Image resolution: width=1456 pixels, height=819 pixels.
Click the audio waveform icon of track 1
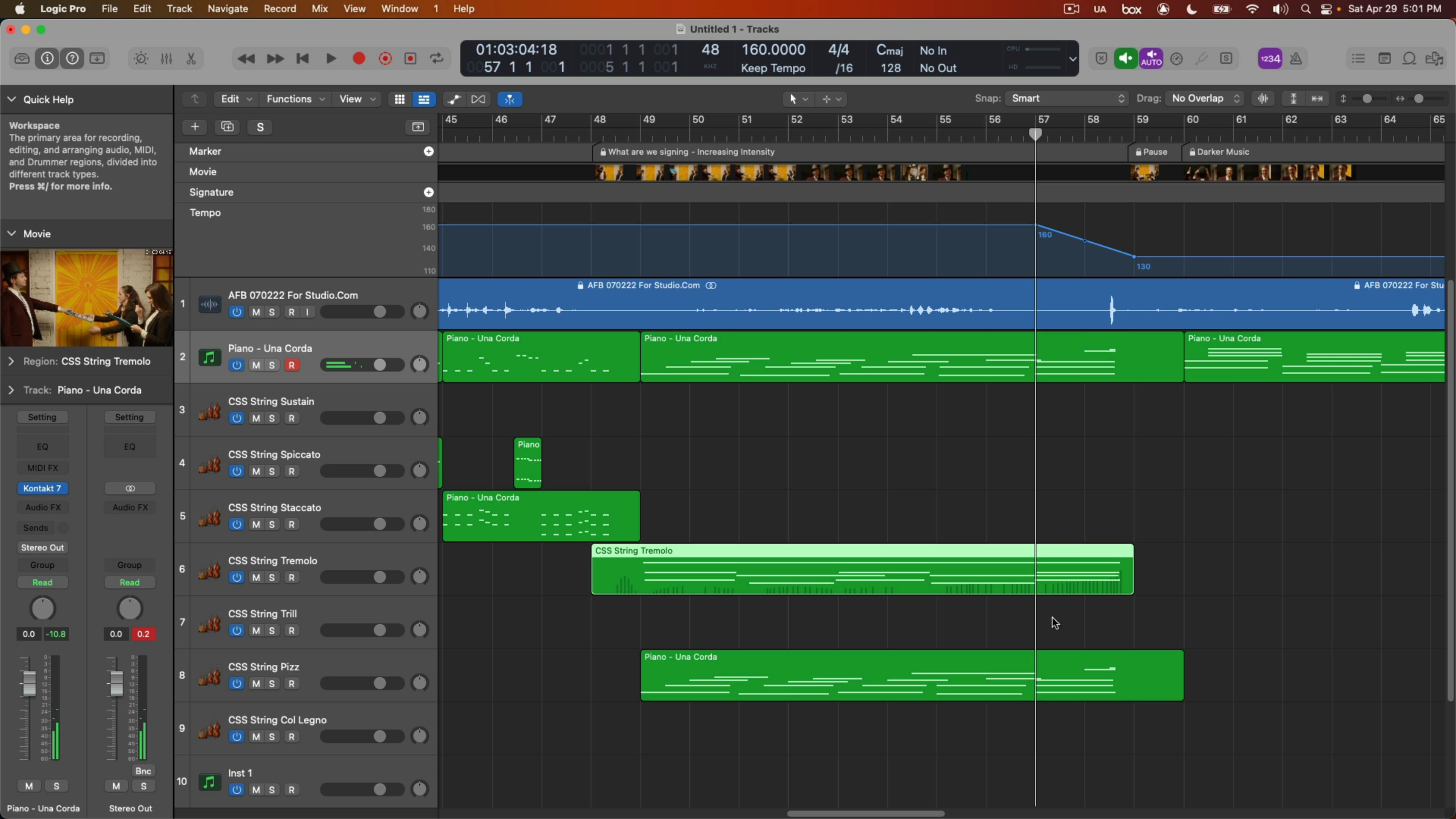(210, 304)
